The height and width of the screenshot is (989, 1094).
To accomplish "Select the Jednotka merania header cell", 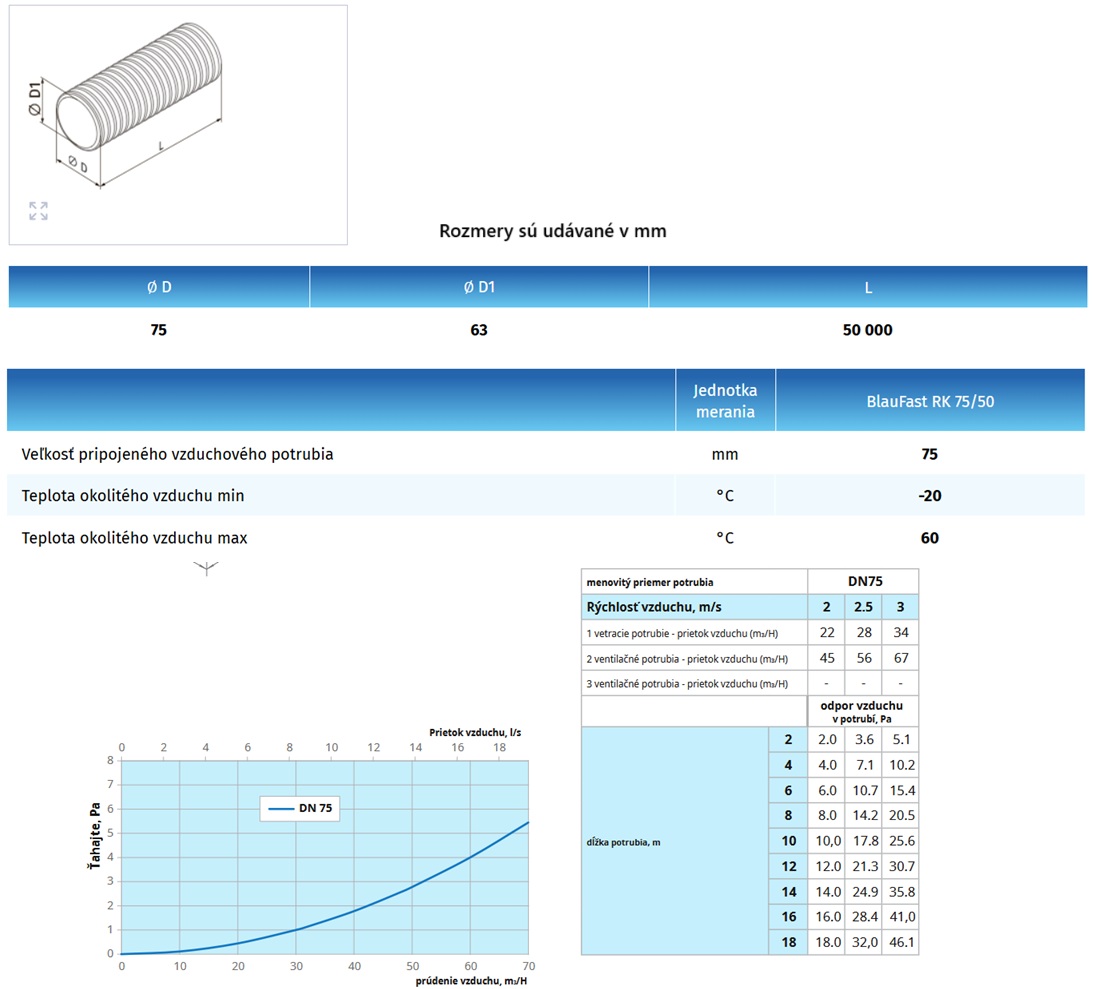I will tap(725, 401).
